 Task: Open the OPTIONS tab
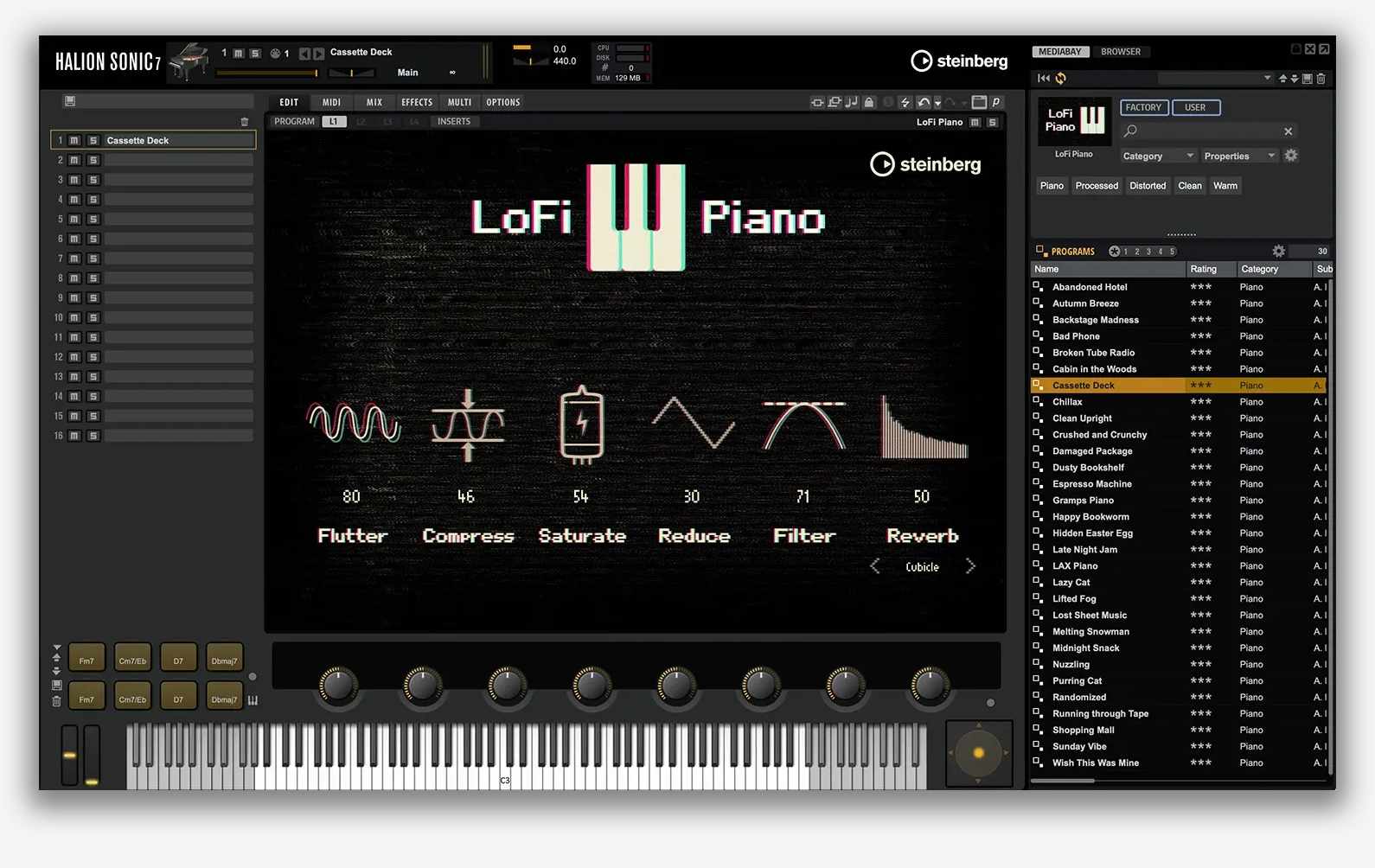click(503, 102)
